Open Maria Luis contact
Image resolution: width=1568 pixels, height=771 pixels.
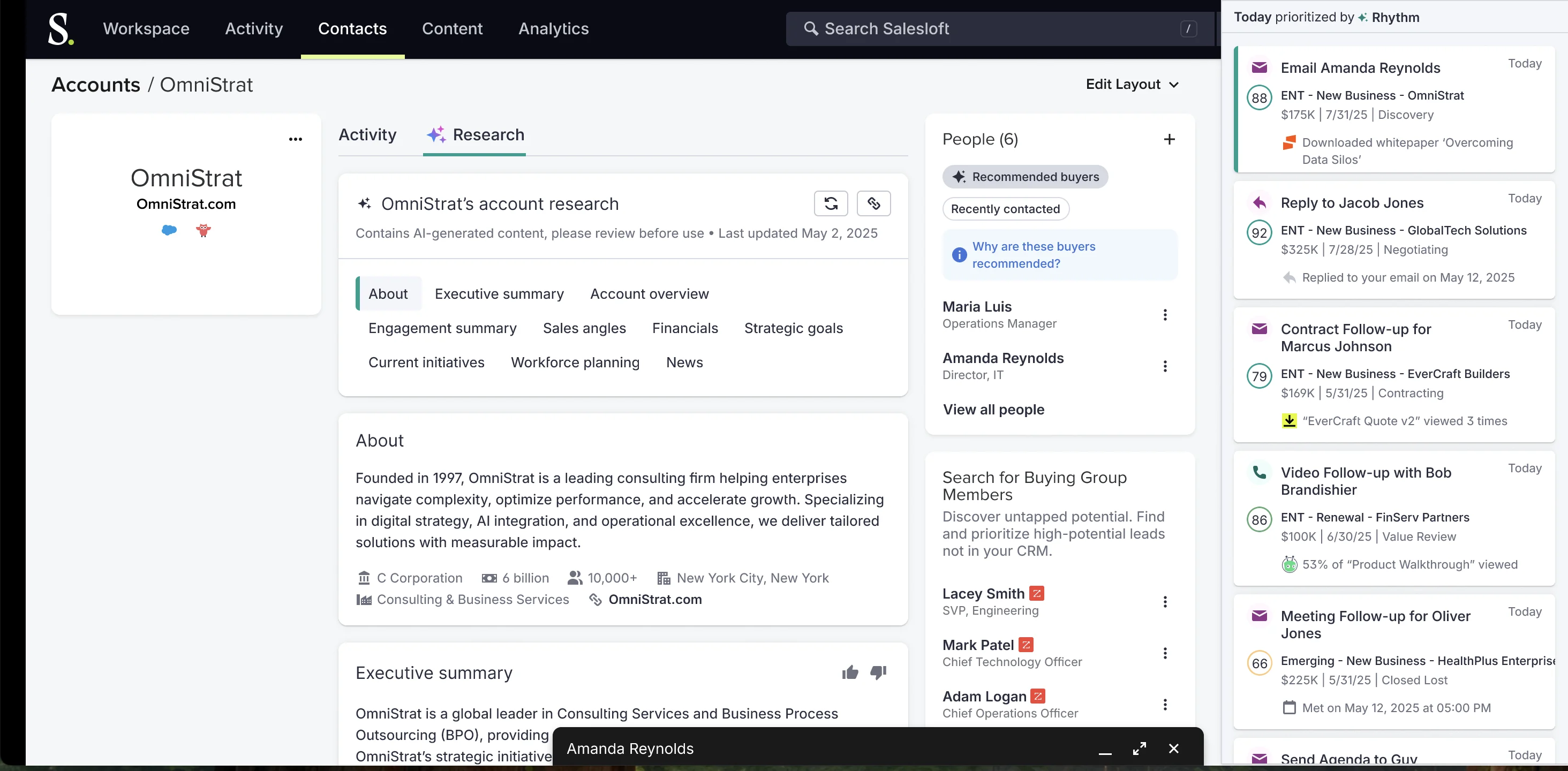977,307
